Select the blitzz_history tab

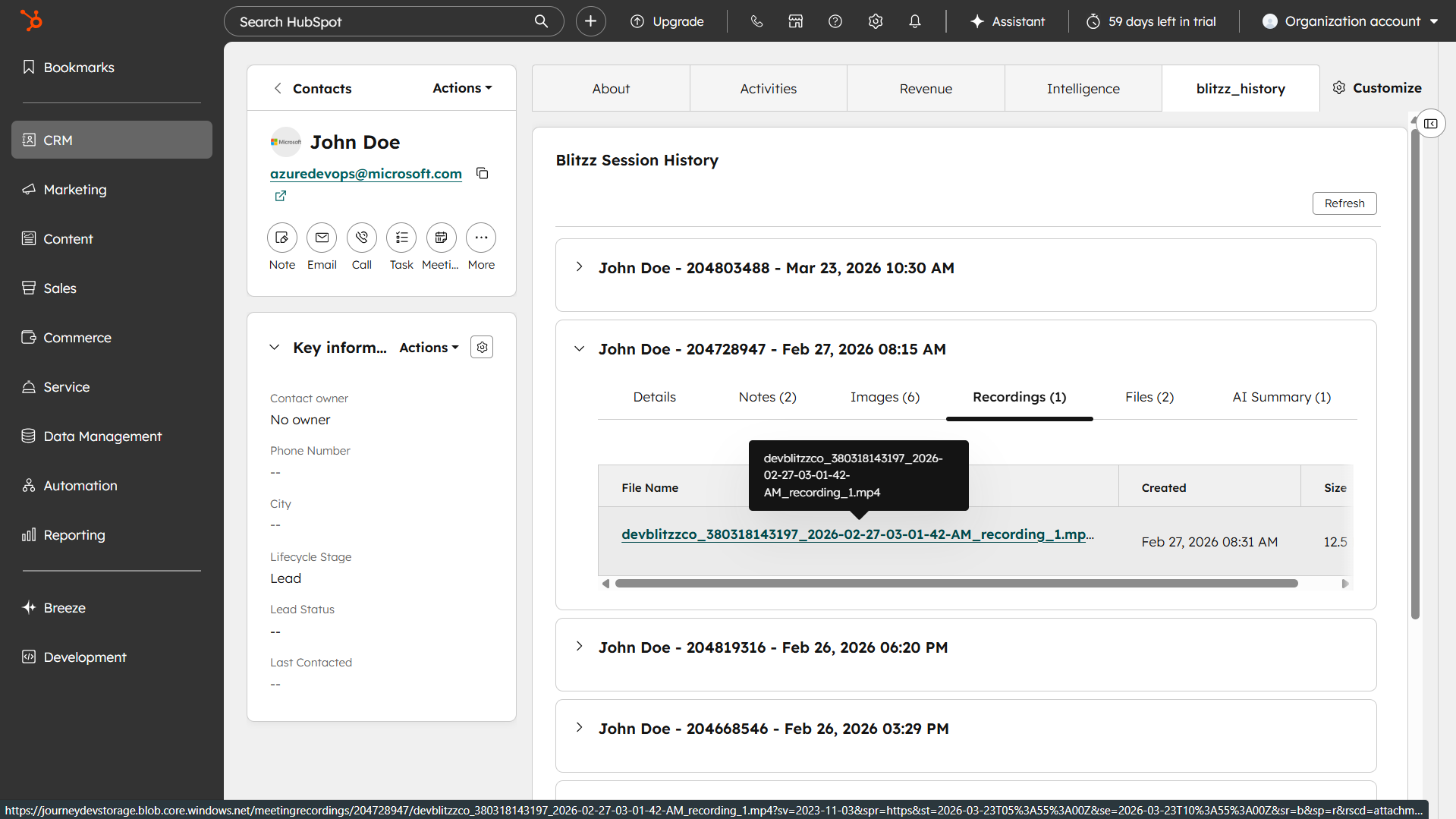[1241, 89]
